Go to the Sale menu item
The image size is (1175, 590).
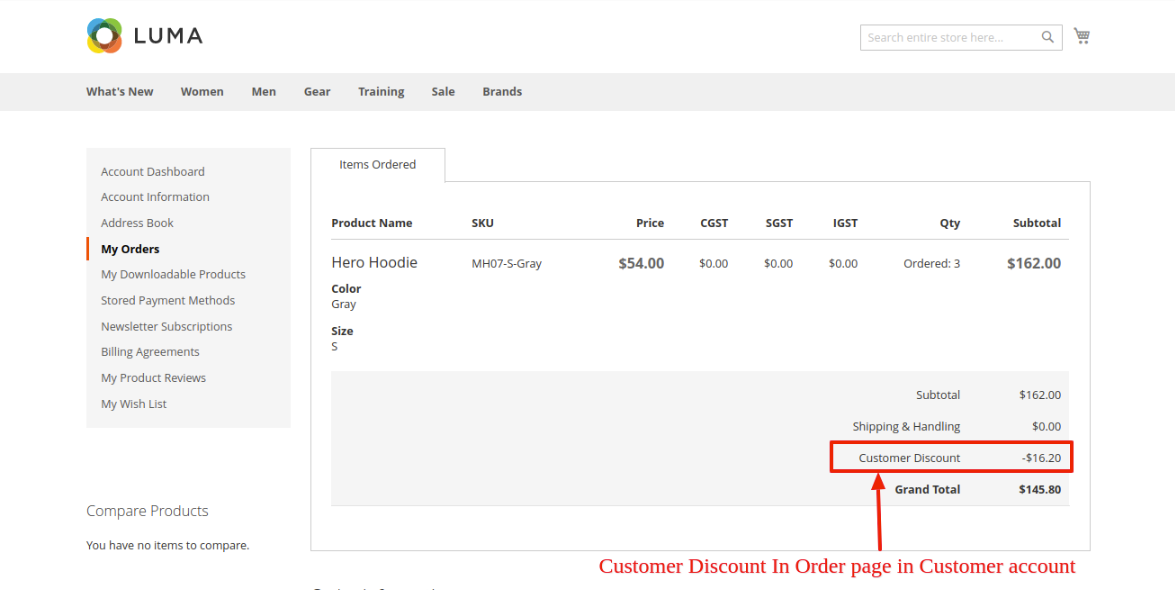coord(443,92)
